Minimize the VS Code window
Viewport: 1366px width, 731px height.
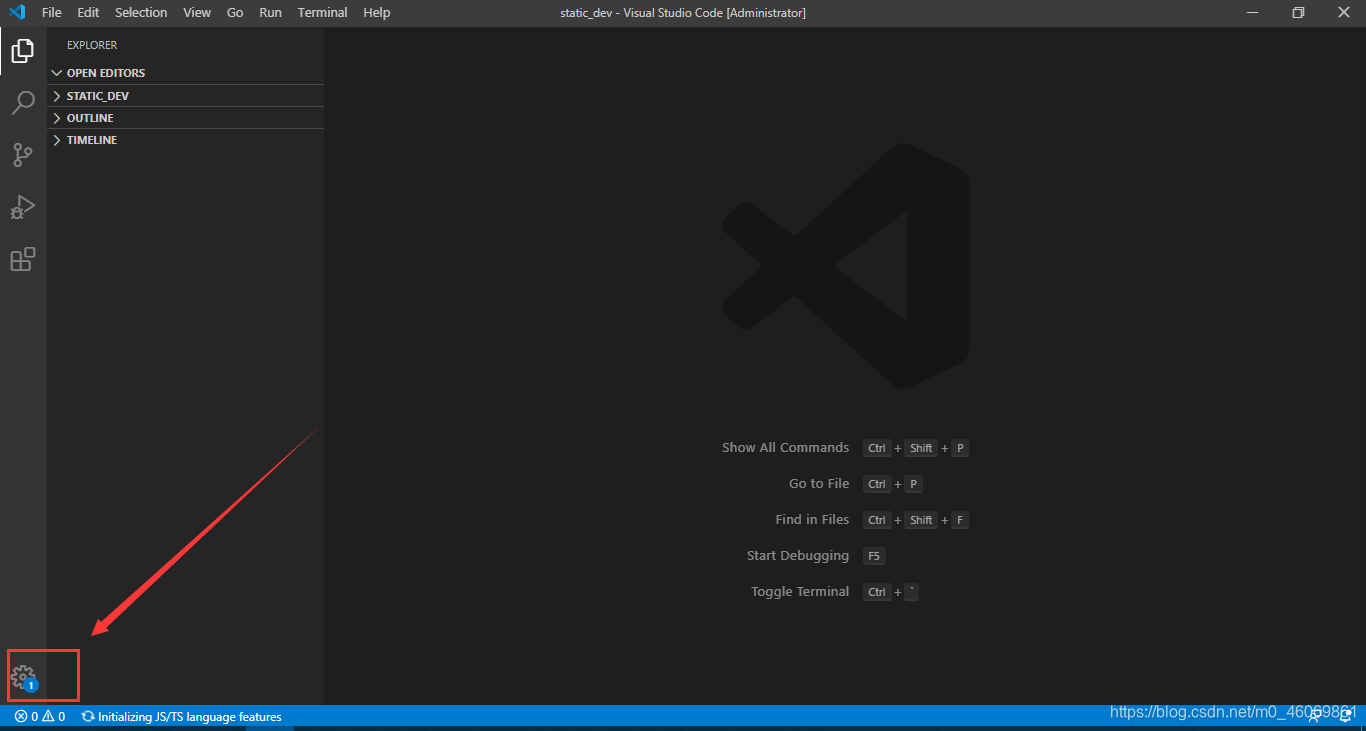point(1252,13)
